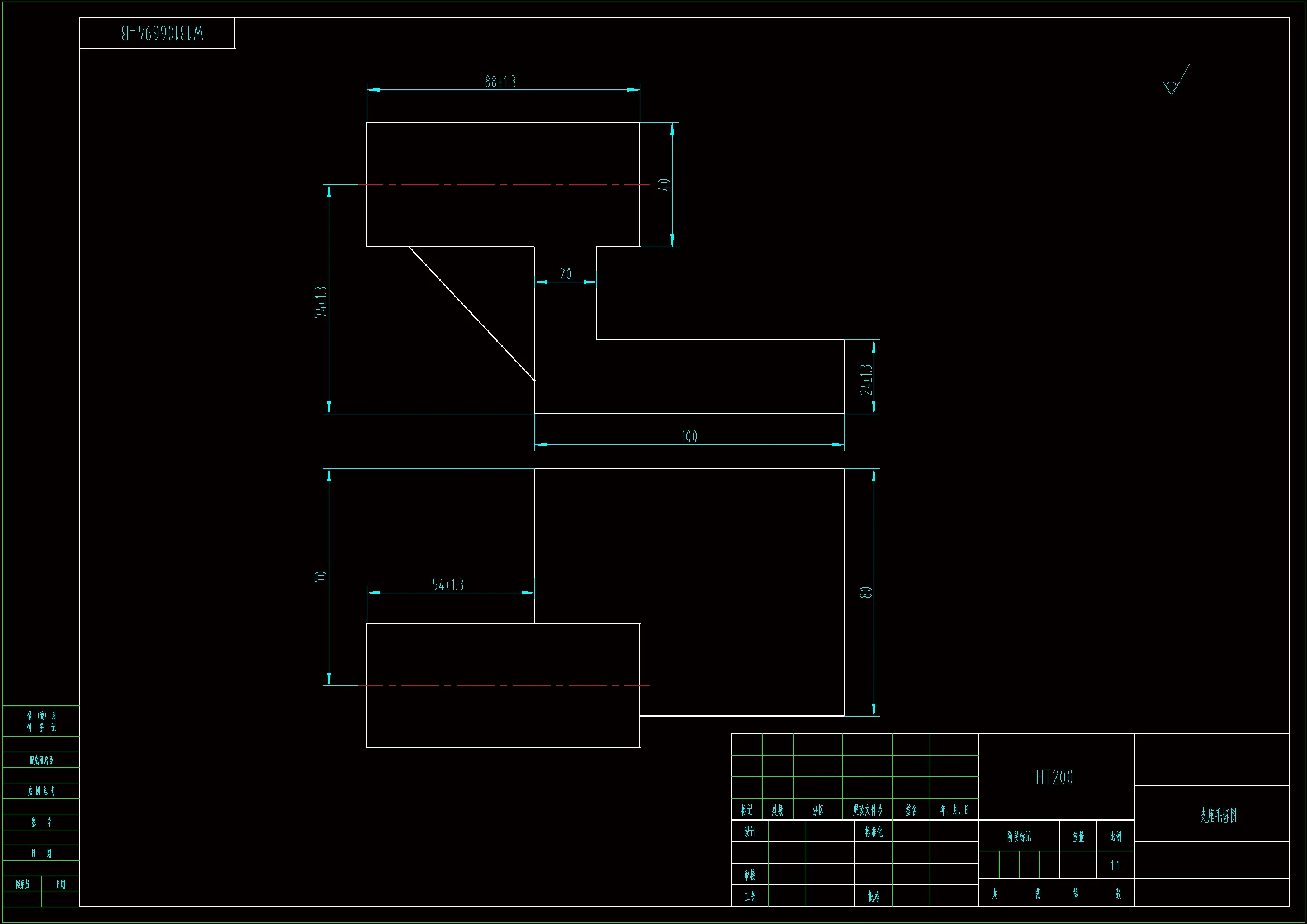Click the 档案员 label in the side table
The width and height of the screenshot is (1307, 924).
tap(22, 884)
